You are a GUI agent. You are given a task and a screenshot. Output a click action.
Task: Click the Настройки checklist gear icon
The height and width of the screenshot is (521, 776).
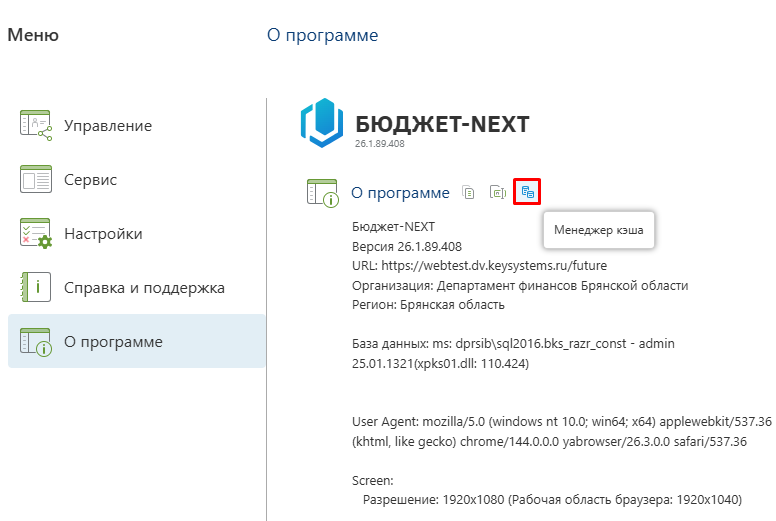pos(36,234)
